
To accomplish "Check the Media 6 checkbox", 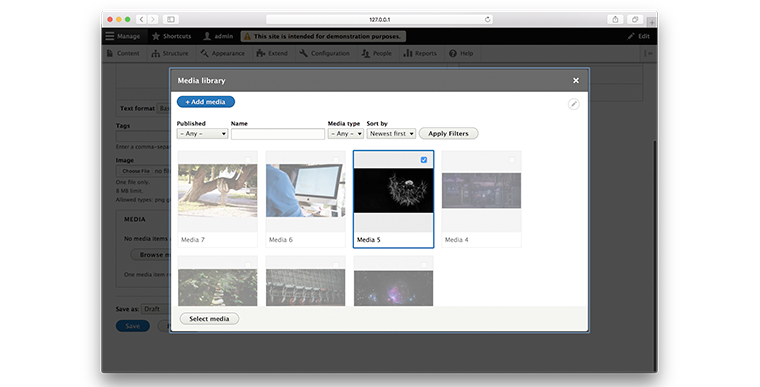I will [x=336, y=160].
